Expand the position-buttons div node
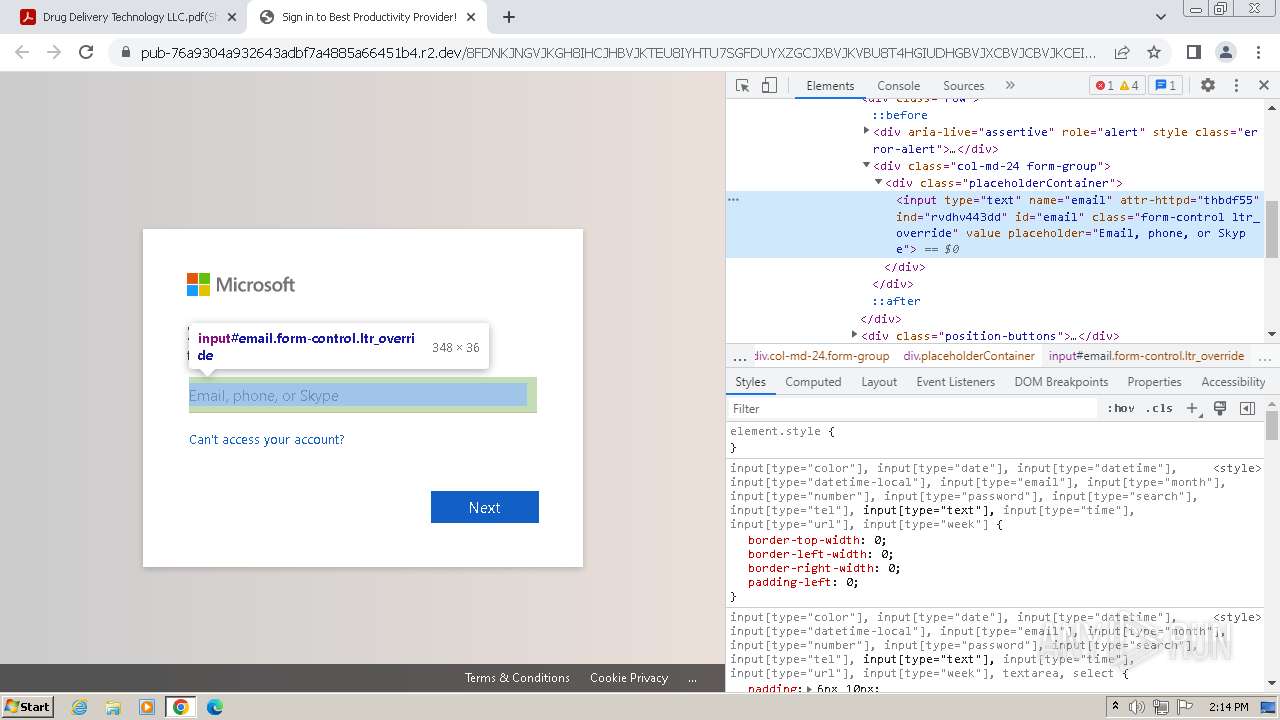 coord(855,335)
